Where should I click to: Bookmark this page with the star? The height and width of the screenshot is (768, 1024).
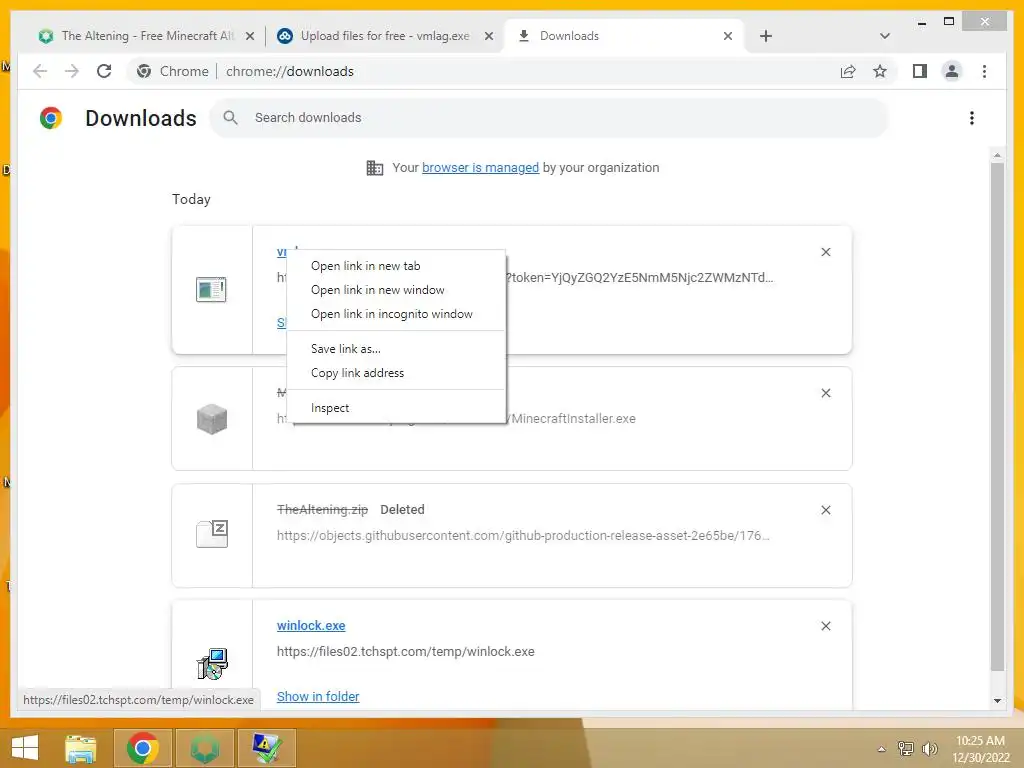[x=880, y=71]
